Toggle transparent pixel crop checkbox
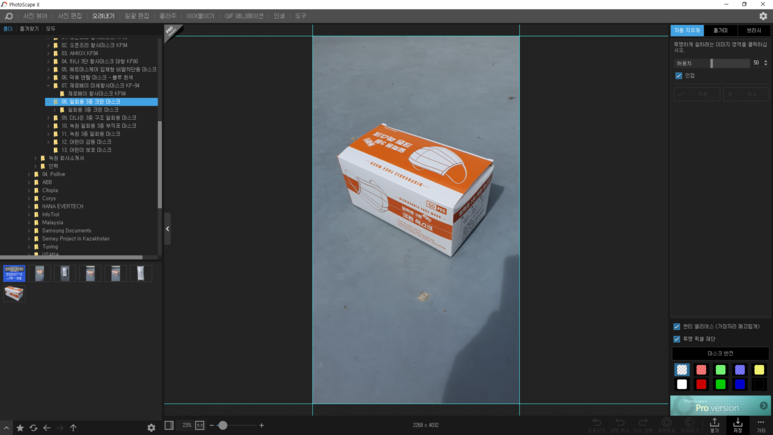This screenshot has width=773, height=435. 677,339
